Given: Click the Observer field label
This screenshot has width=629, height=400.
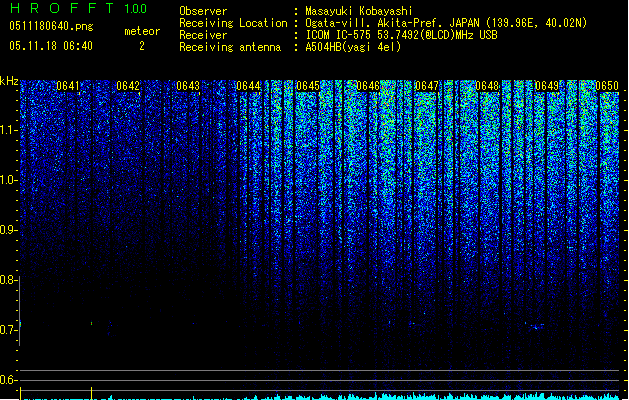Looking at the screenshot, I should 203,11.
